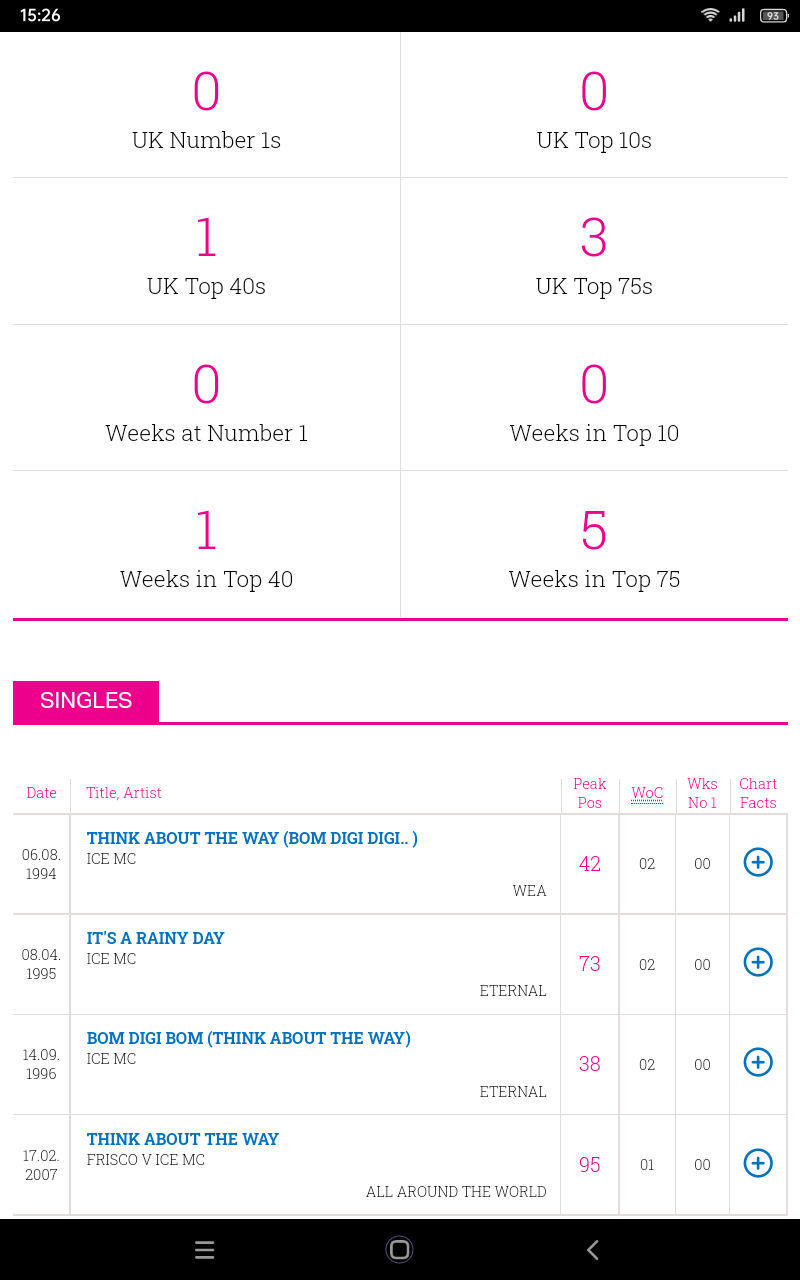Tap the Android home button icon
The width and height of the screenshot is (800, 1280).
[399, 1249]
